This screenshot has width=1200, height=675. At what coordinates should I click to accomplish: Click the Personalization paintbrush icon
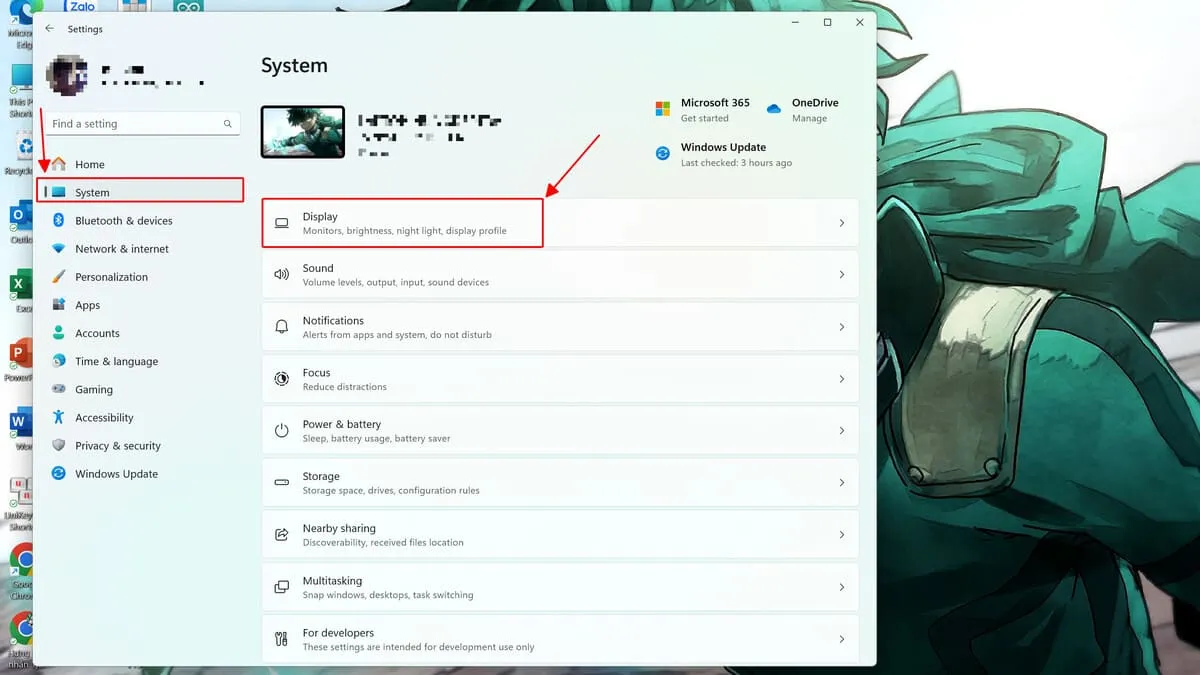(x=58, y=277)
